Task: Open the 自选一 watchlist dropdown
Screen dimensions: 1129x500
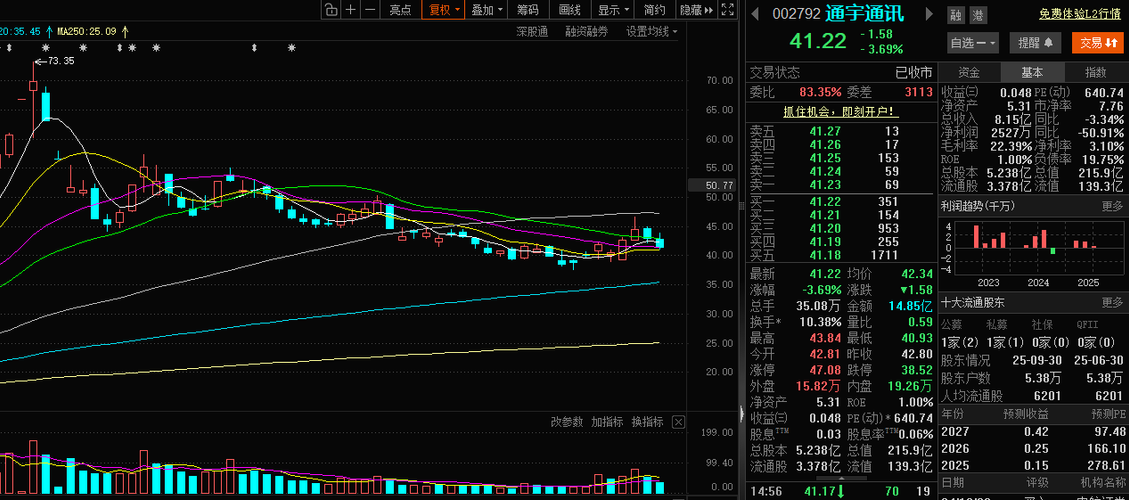Action: (973, 43)
